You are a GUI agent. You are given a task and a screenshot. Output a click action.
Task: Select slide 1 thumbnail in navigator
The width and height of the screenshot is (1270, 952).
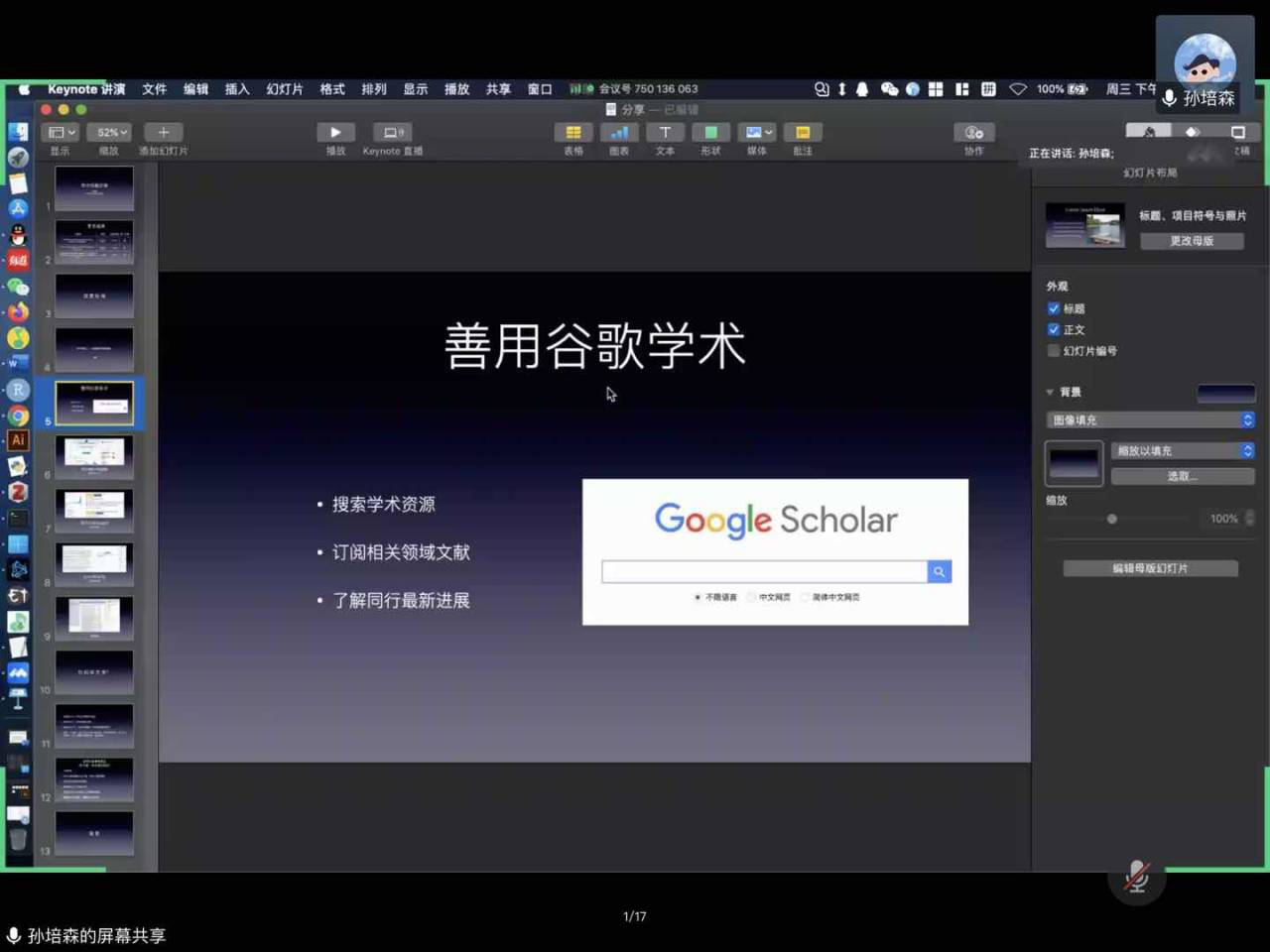[x=93, y=188]
